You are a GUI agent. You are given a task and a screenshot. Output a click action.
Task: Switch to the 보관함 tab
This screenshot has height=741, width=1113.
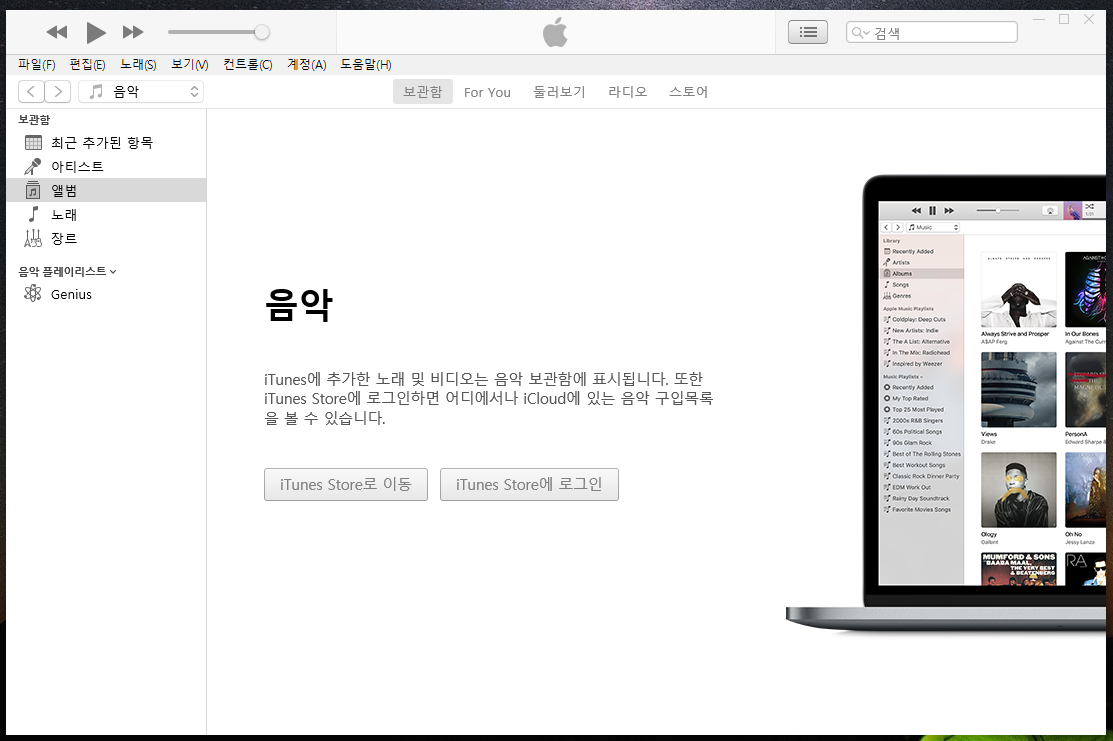click(x=422, y=92)
